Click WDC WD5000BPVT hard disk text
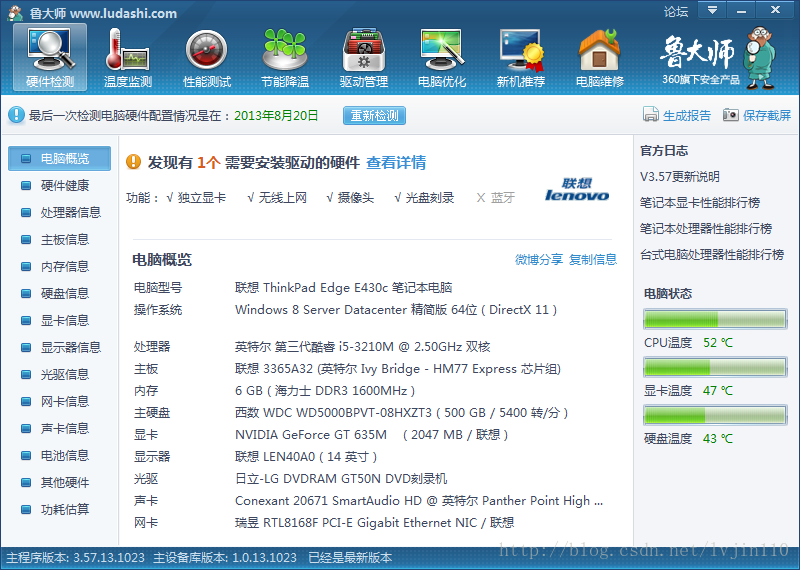This screenshot has width=800, height=570. pyautogui.click(x=402, y=413)
